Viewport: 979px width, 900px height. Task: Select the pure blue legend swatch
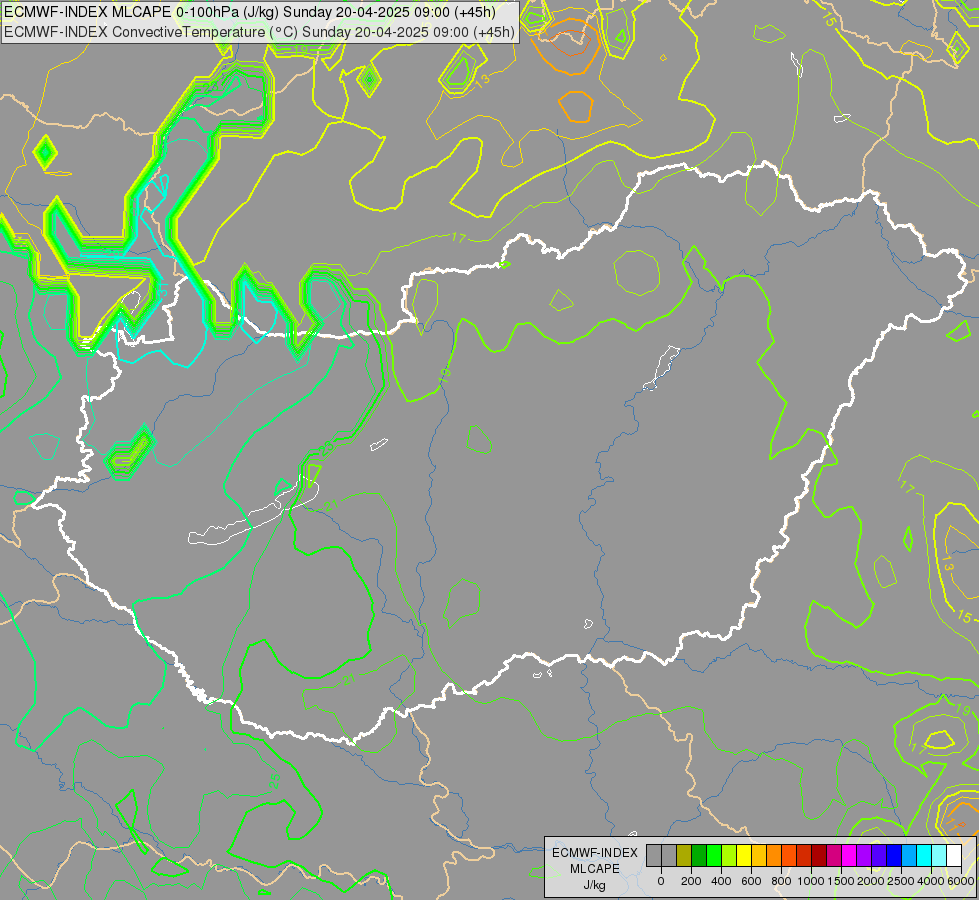(x=895, y=855)
